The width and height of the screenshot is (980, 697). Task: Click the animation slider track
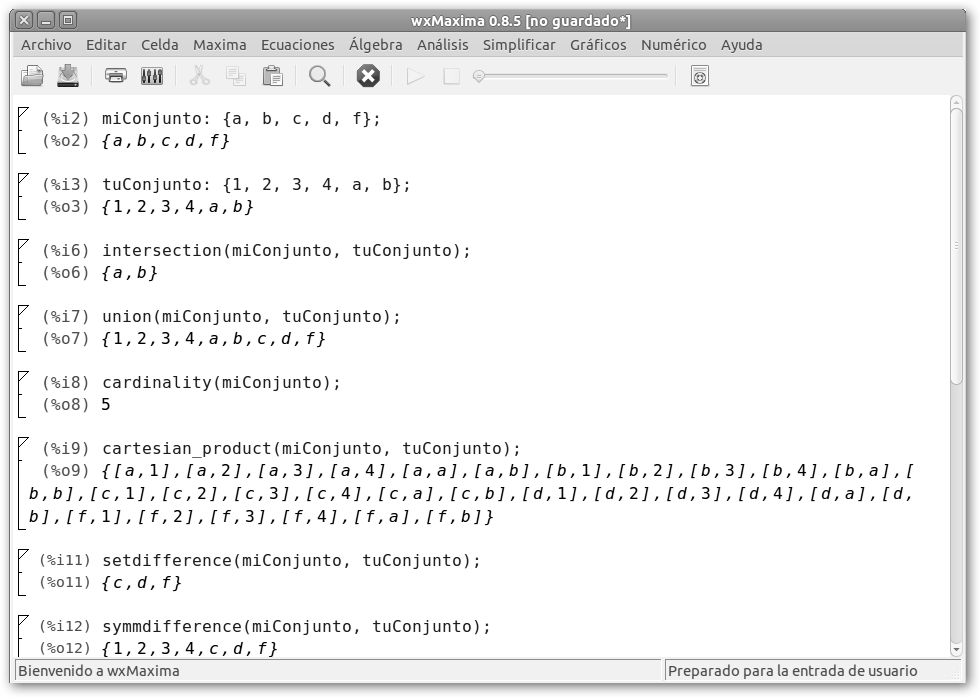[575, 76]
